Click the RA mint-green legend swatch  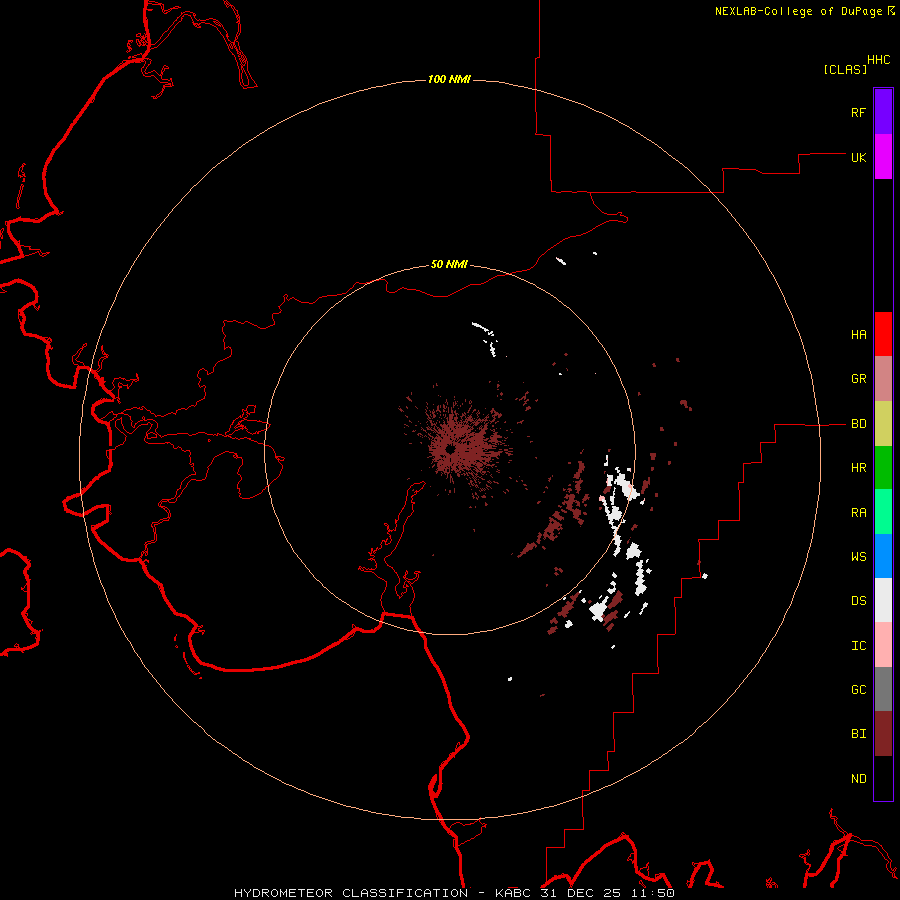[883, 512]
